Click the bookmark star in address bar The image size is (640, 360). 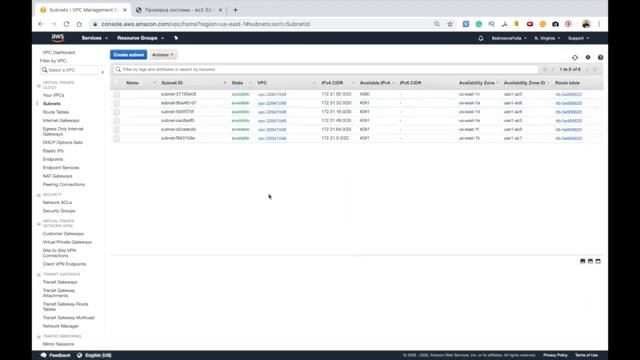(x=450, y=24)
